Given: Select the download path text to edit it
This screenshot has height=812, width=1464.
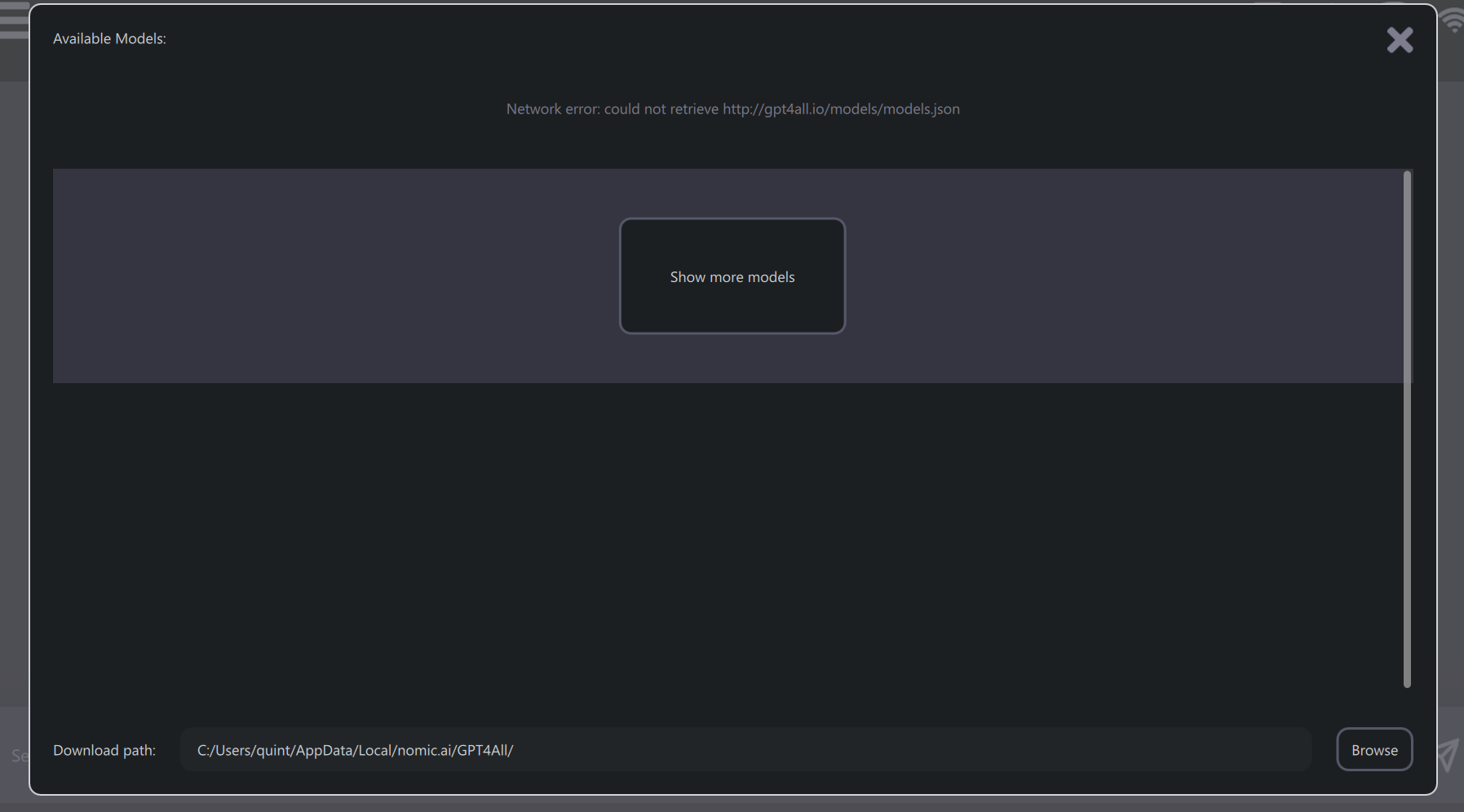Looking at the screenshot, I should (x=354, y=749).
